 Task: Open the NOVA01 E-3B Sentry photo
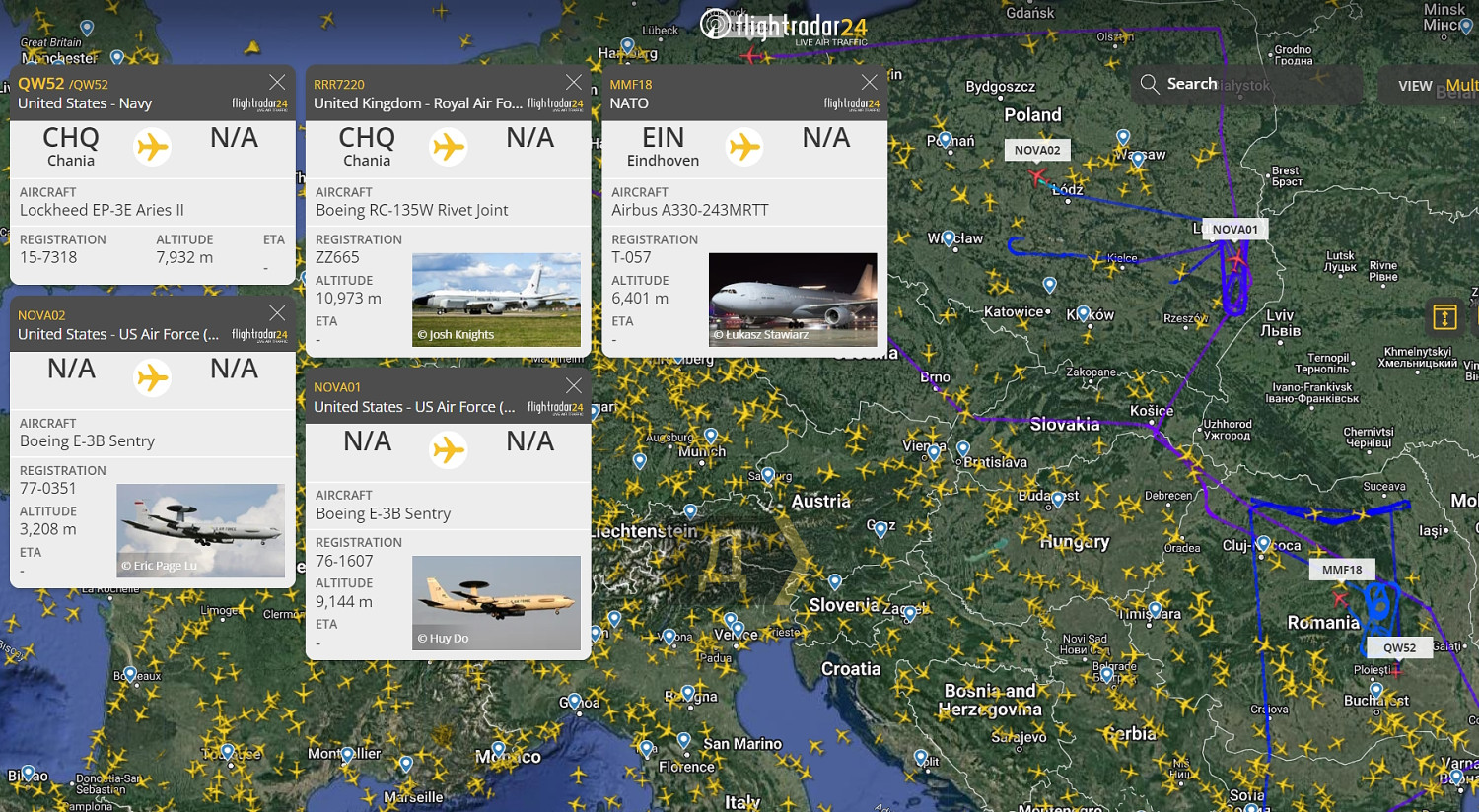[x=496, y=602]
